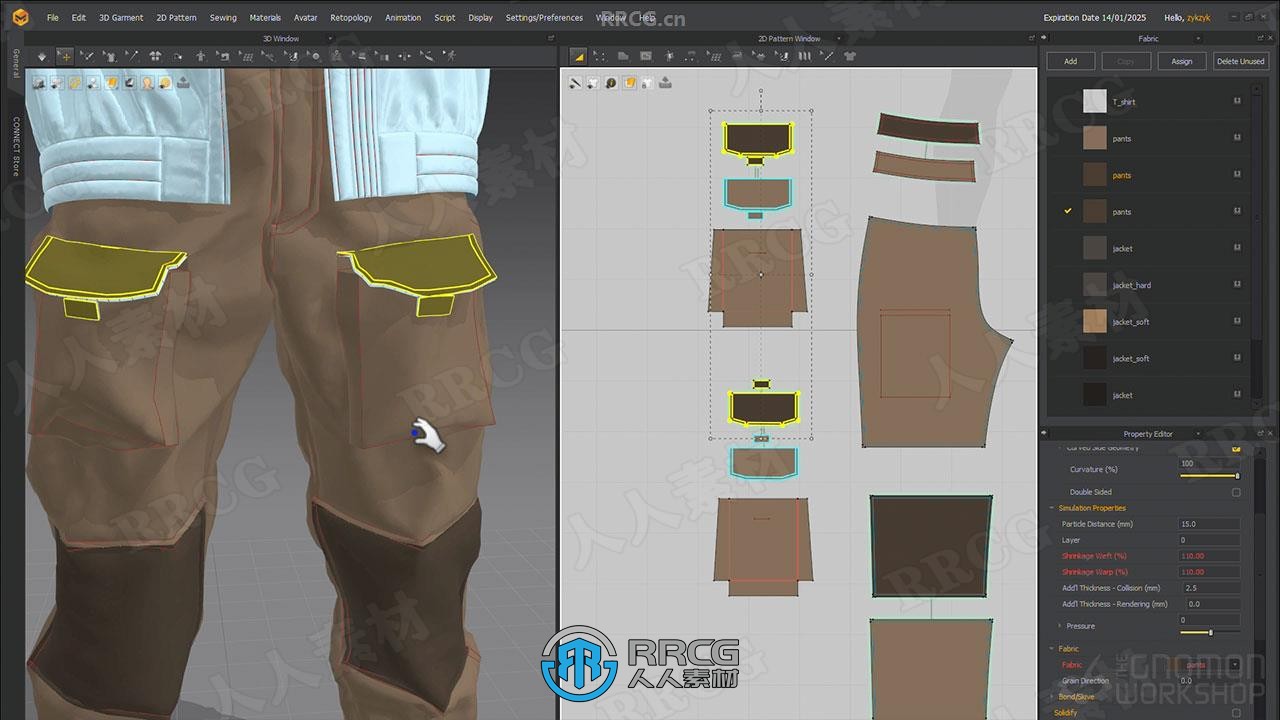
Task: Select the Edit Pattern yellow triangle tool
Action: coord(578,56)
